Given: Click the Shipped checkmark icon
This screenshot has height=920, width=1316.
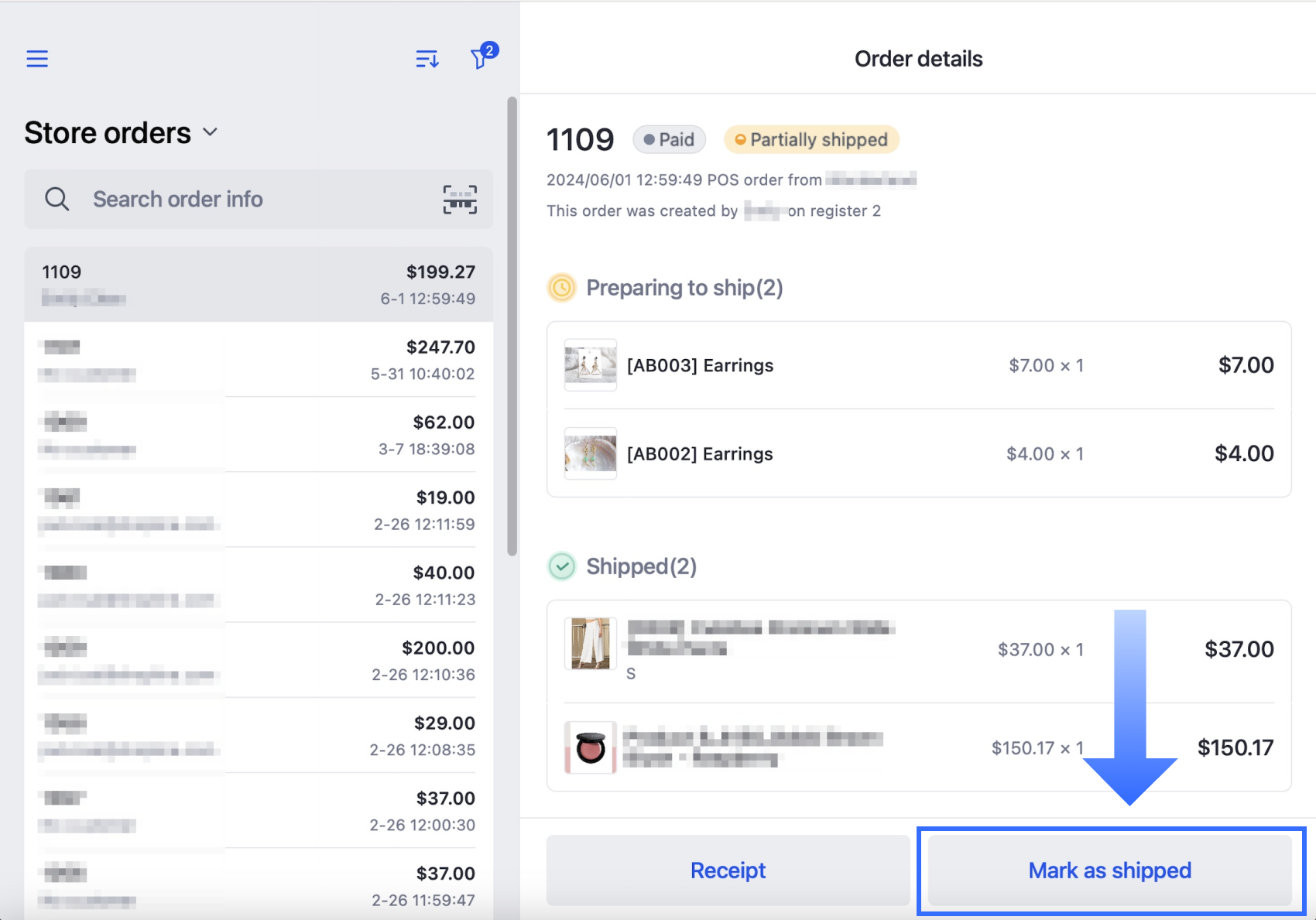Looking at the screenshot, I should pyautogui.click(x=562, y=566).
